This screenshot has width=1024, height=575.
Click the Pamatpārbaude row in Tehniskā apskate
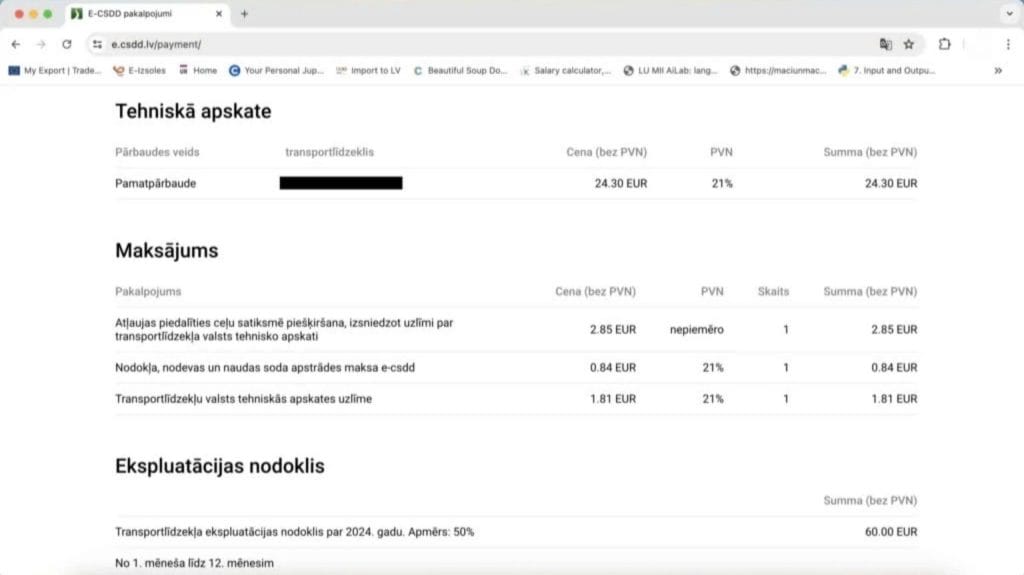(x=155, y=184)
